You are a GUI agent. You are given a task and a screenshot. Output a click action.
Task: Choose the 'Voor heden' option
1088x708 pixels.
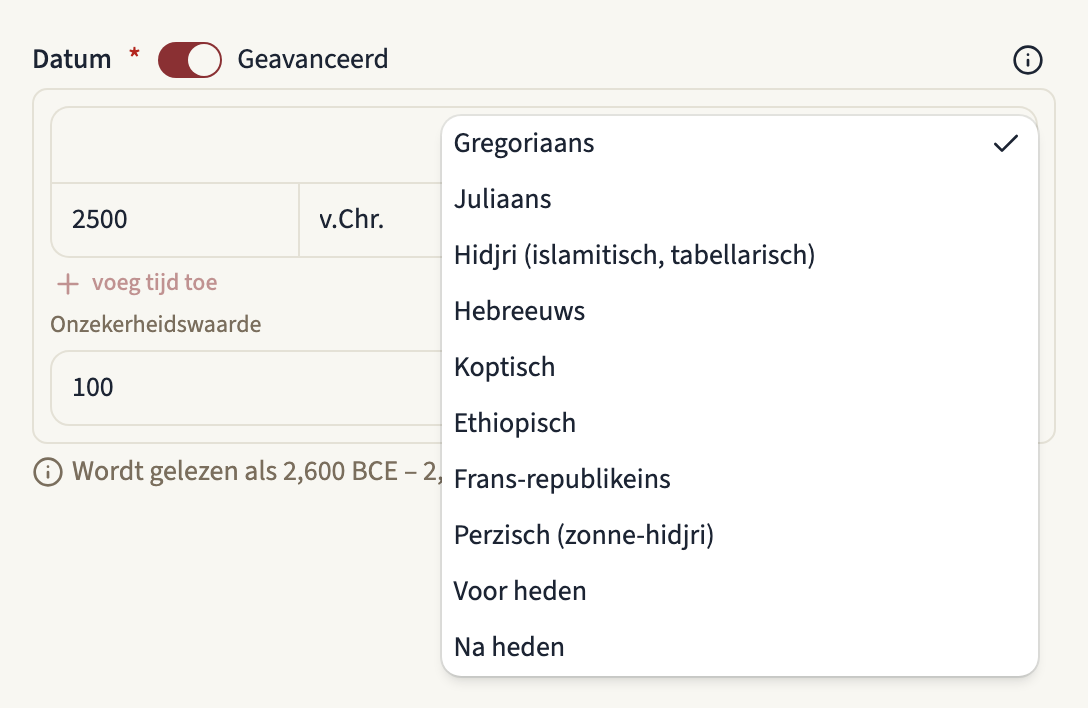tap(740, 591)
